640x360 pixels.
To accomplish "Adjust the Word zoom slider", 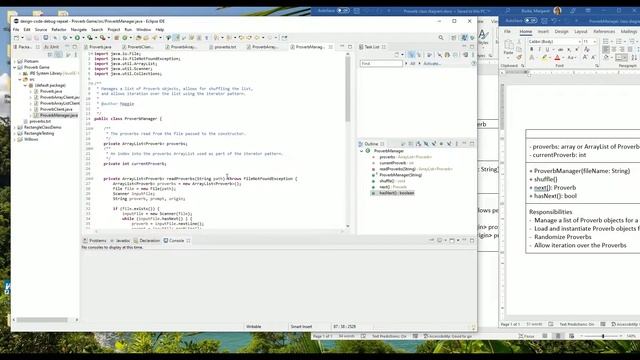I will (x=603, y=336).
